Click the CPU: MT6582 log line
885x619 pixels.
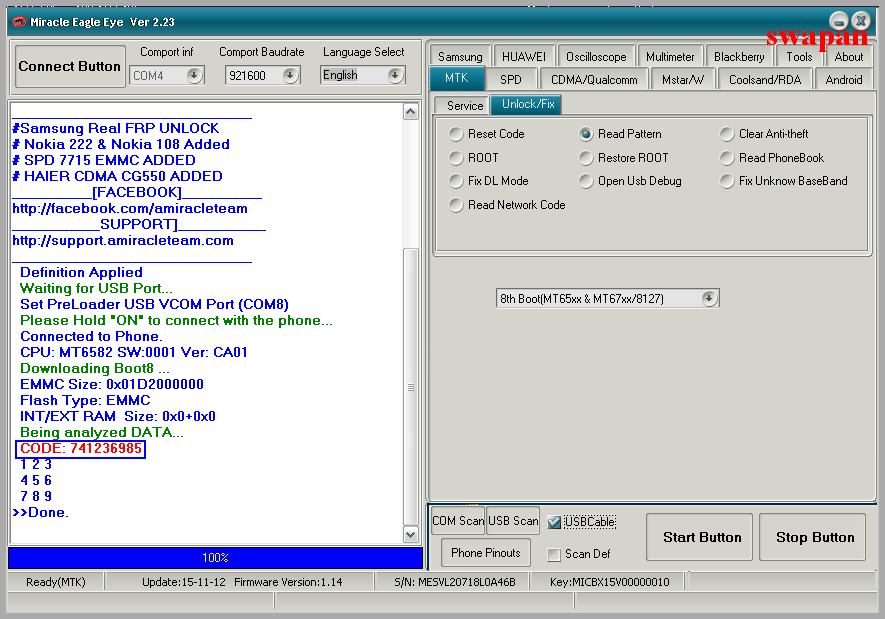[x=134, y=353]
